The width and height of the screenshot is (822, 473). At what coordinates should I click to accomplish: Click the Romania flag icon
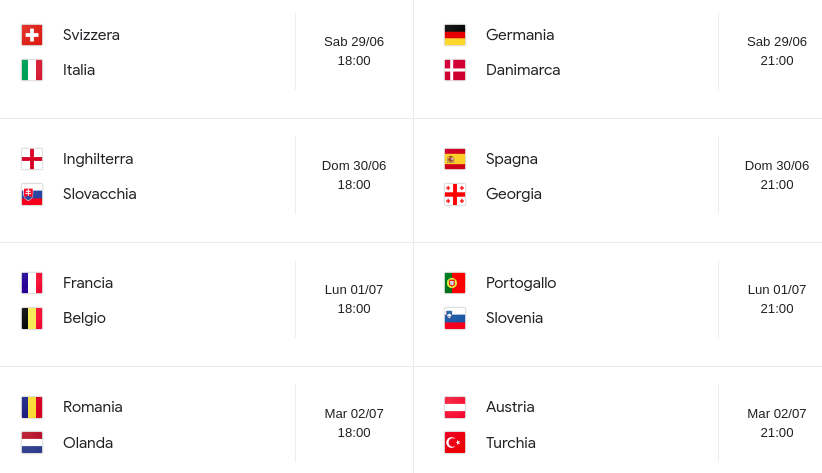pos(32,407)
